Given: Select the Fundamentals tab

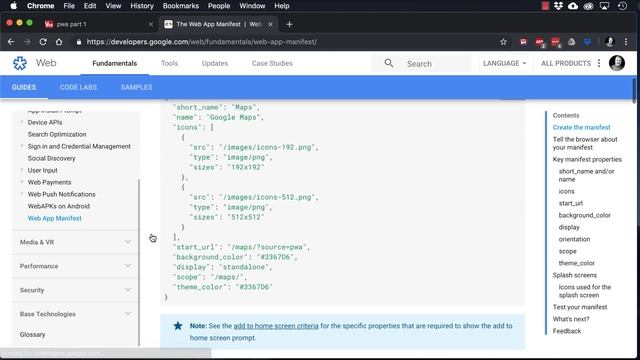Looking at the screenshot, I should pos(115,63).
